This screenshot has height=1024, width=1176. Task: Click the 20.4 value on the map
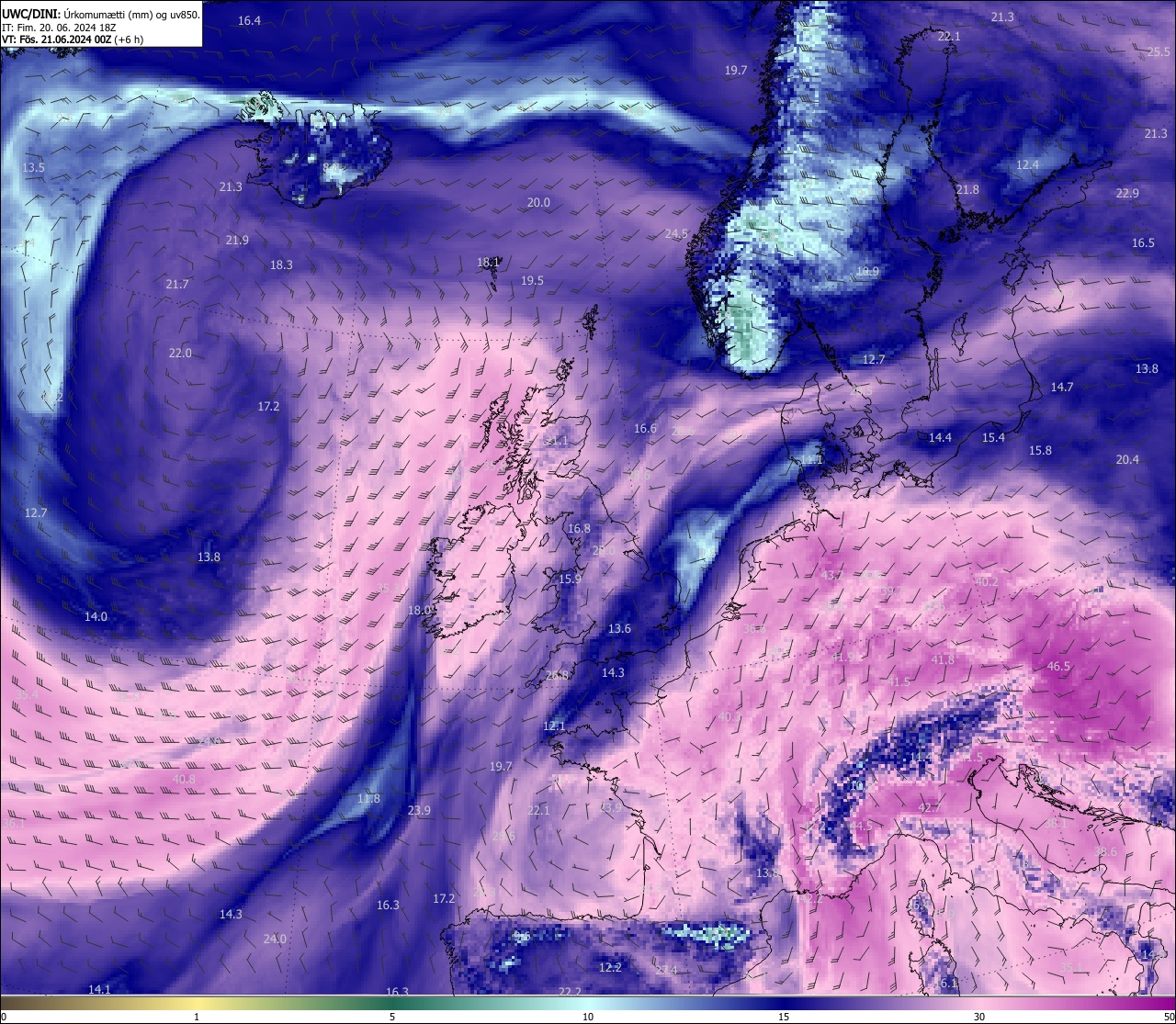1127,459
